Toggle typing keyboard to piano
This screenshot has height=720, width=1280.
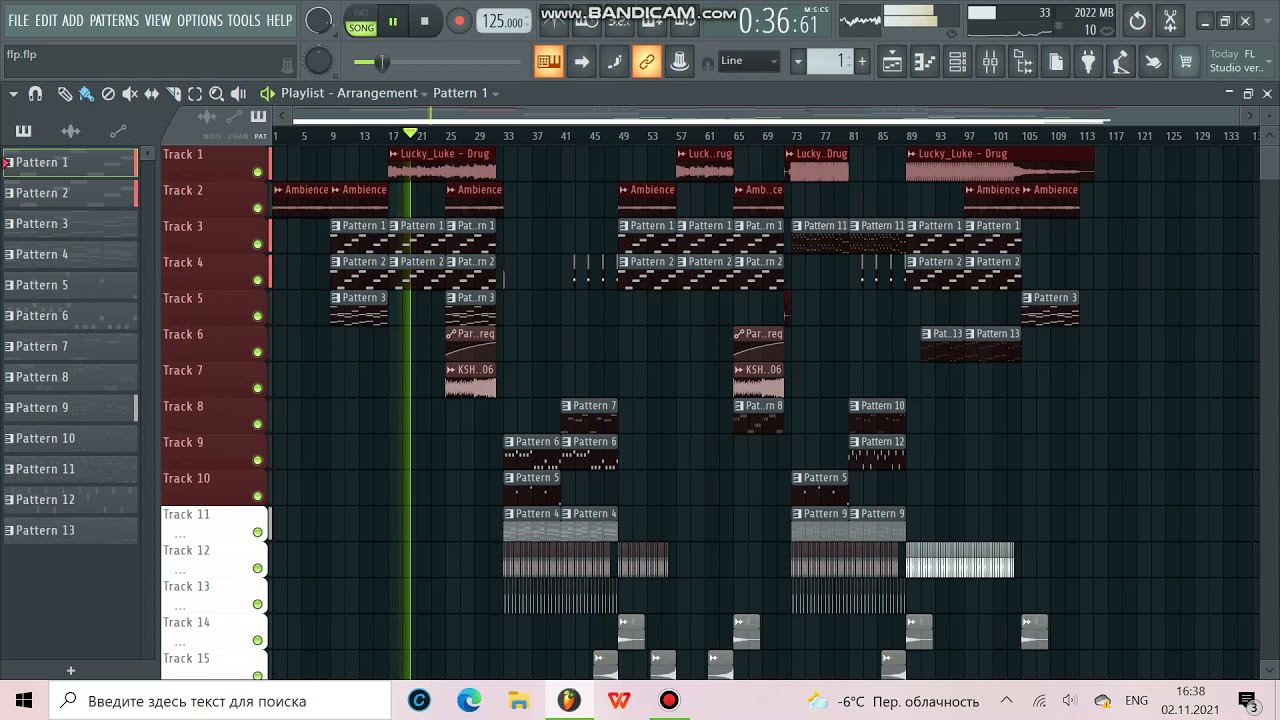(548, 62)
